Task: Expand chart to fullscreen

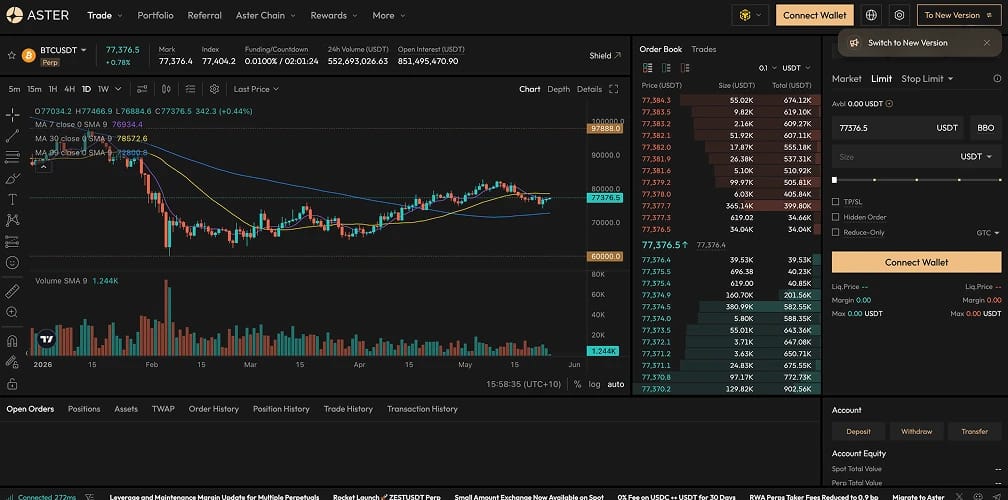Action: pyautogui.click(x=613, y=89)
